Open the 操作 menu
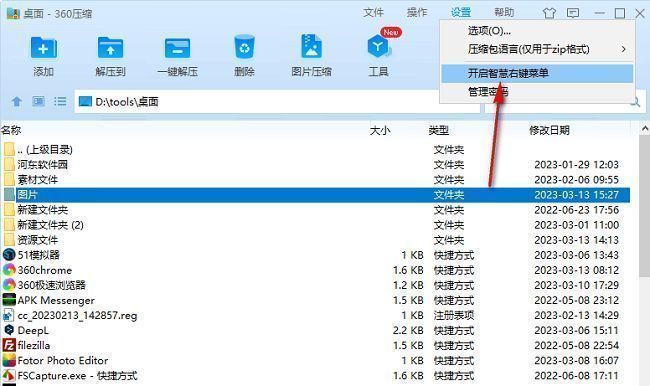This screenshot has height=386, width=650. tap(417, 12)
